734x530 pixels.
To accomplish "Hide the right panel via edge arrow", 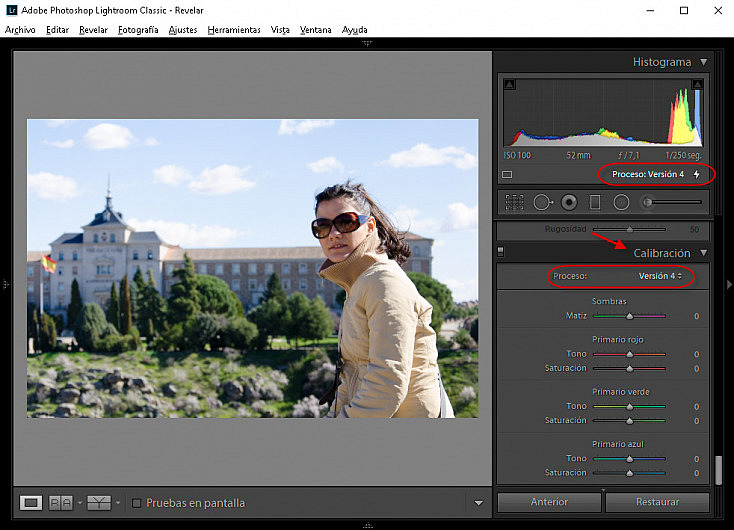I will click(x=729, y=284).
